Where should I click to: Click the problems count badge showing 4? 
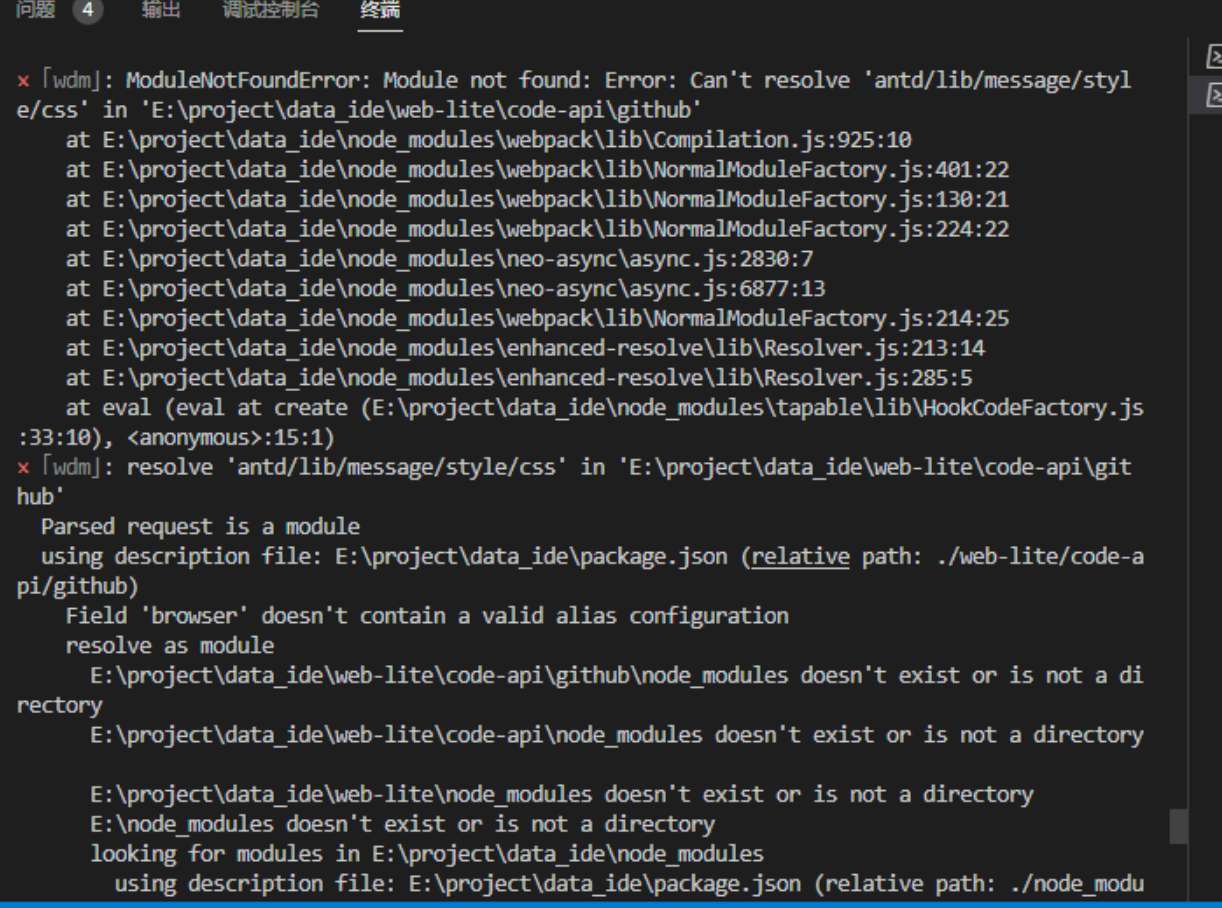pos(88,10)
